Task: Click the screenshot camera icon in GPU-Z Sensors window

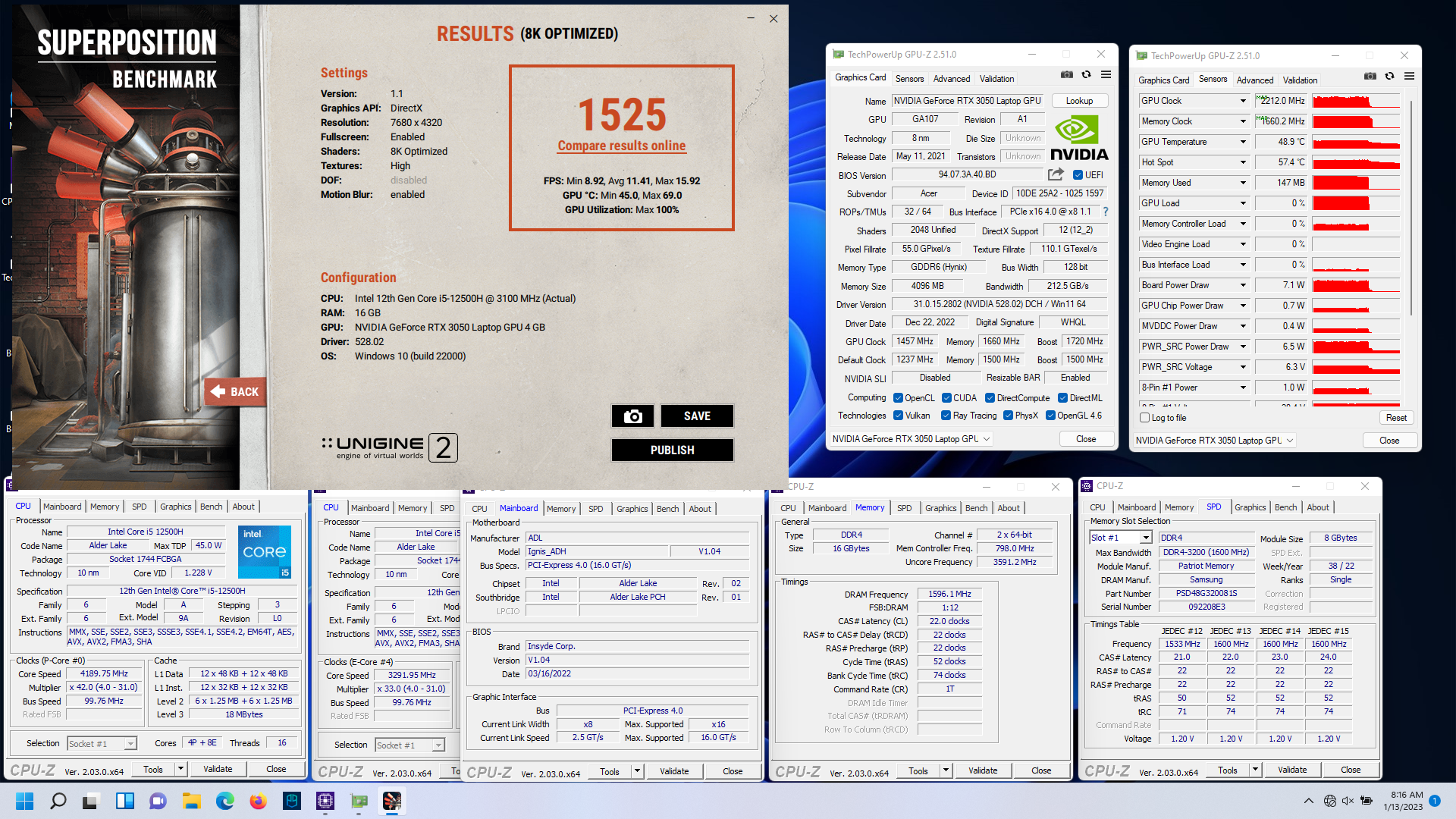Action: coord(1370,77)
